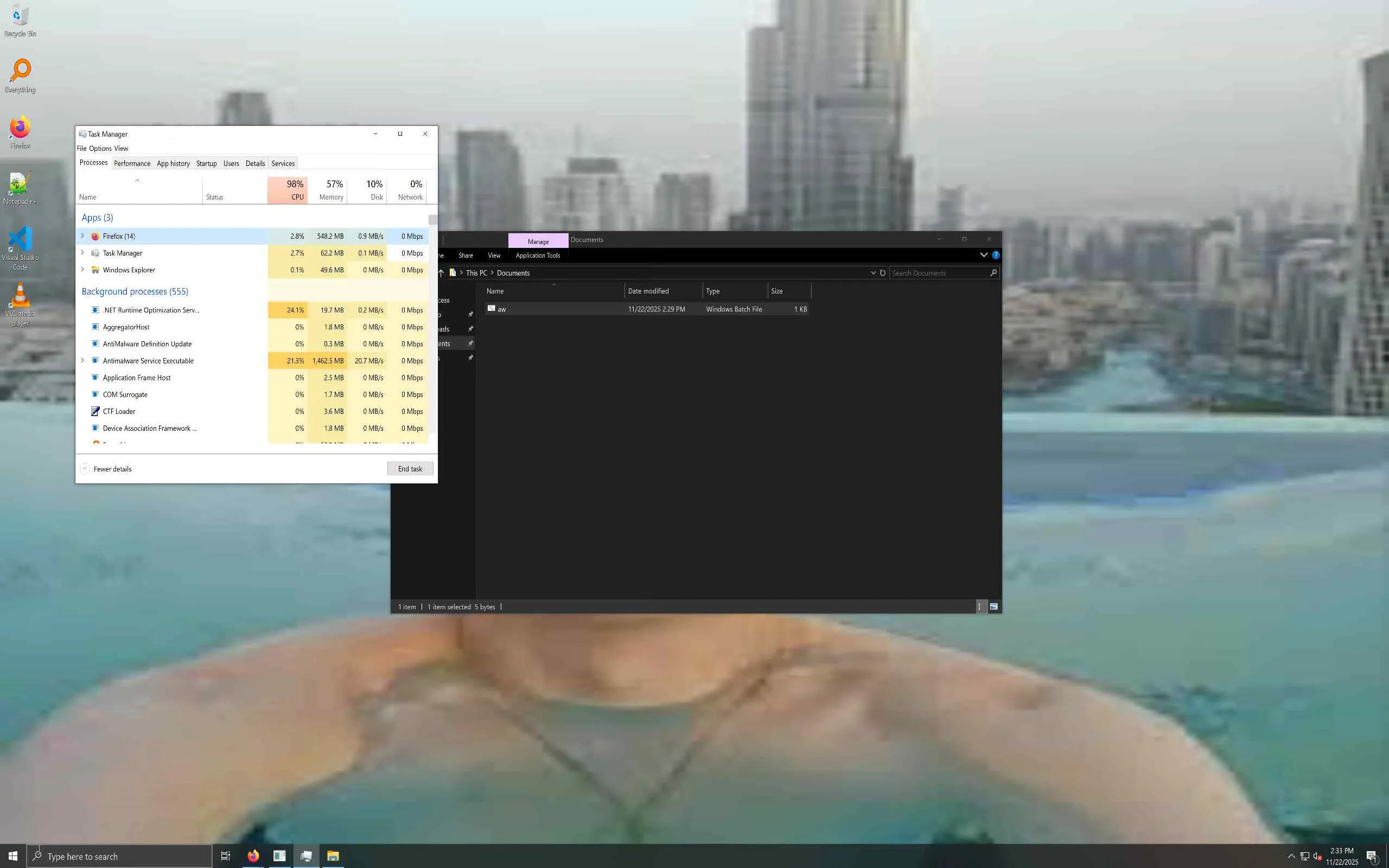Screen dimensions: 1389x868
Task: Open address bar history dropdown in Explorer
Action: coord(873,273)
